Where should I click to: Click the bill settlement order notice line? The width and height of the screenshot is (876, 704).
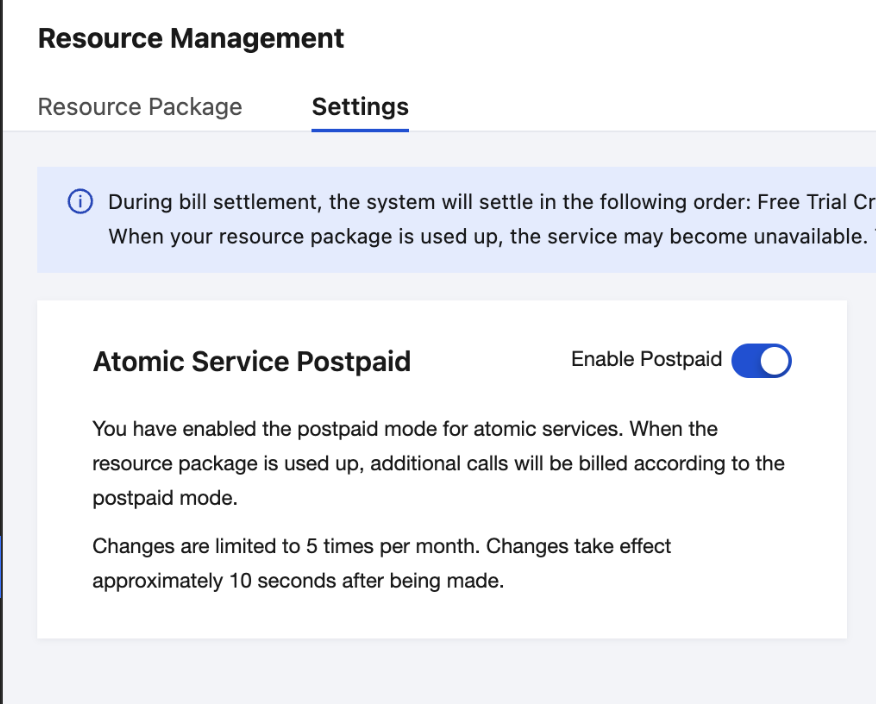[x=480, y=202]
